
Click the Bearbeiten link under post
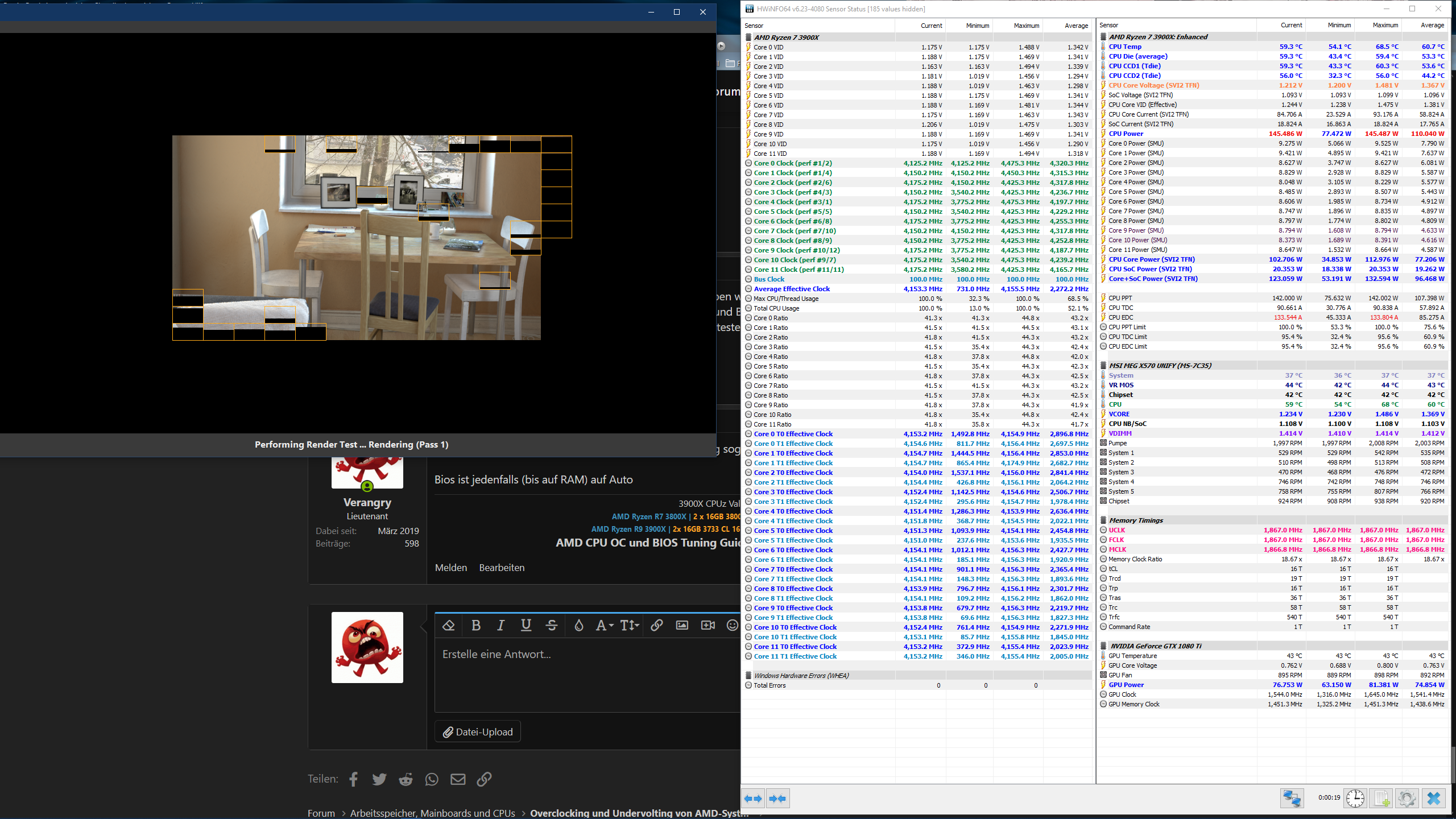(x=502, y=568)
